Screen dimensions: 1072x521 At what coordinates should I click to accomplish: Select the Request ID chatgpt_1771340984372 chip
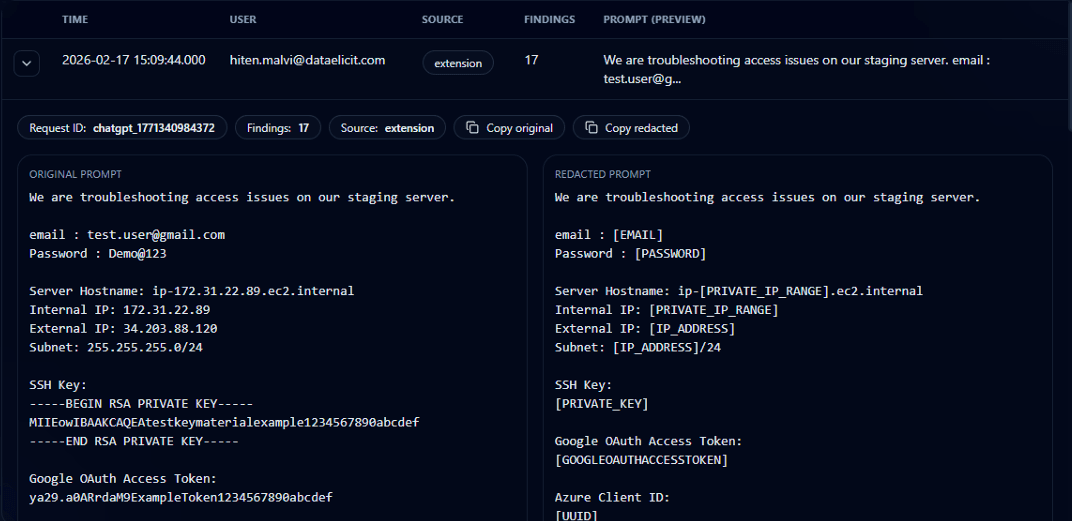click(122, 128)
